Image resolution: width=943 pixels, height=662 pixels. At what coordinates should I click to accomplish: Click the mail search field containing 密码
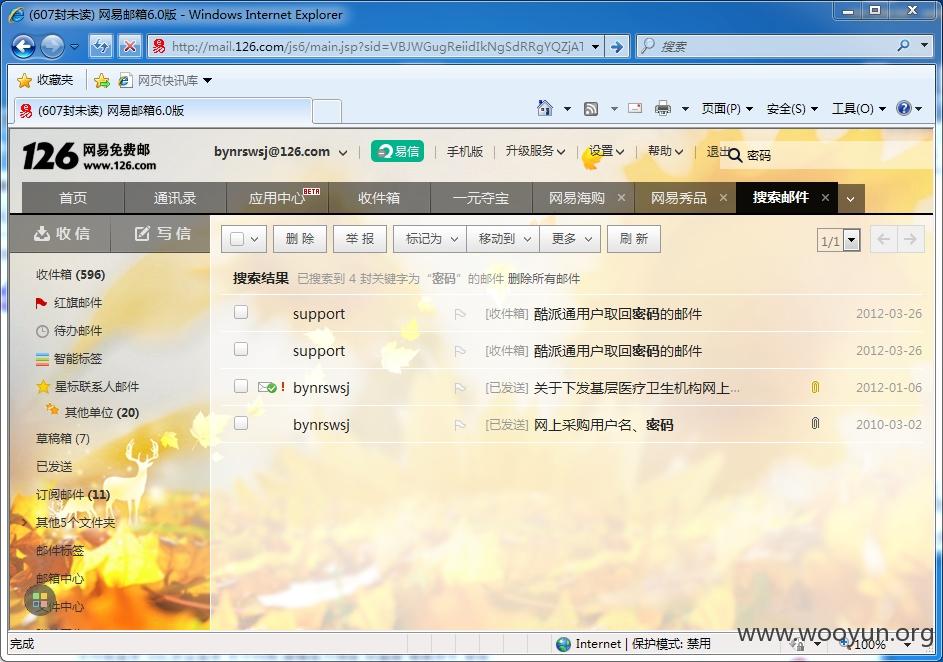(x=836, y=156)
